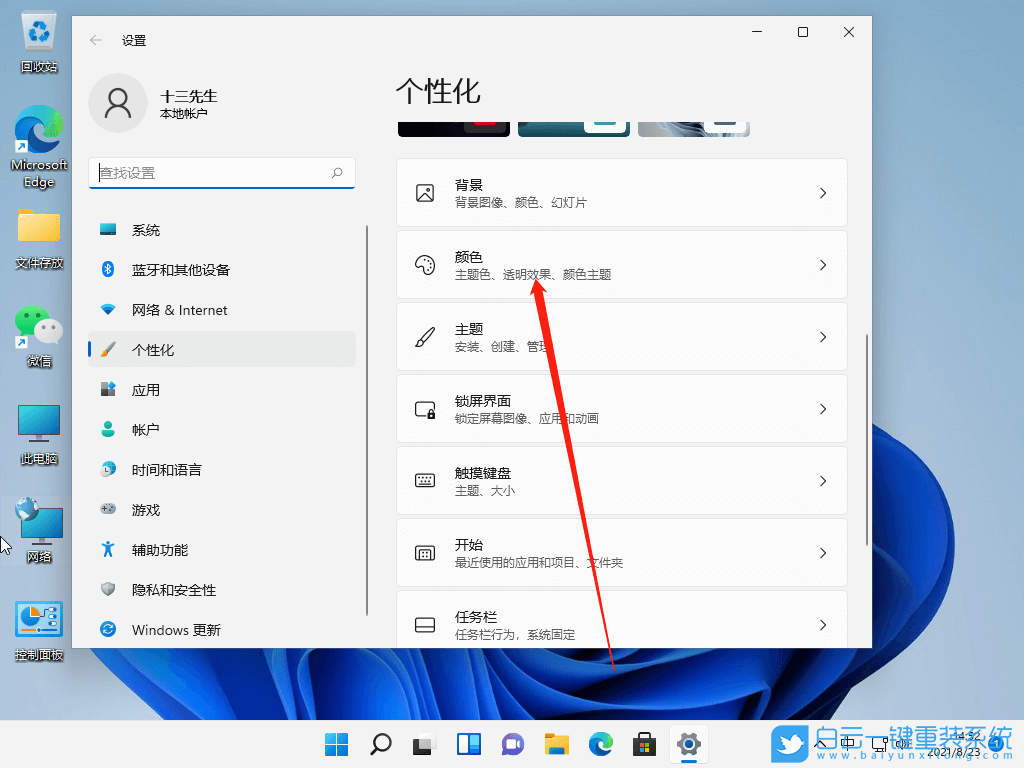Click the Start menu icon

(336, 744)
